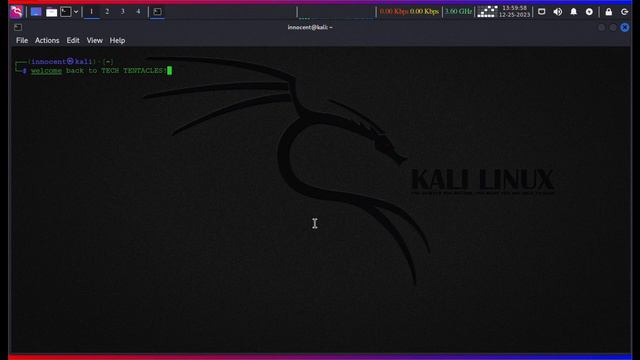Click the terminal window title icon

[x=18, y=27]
